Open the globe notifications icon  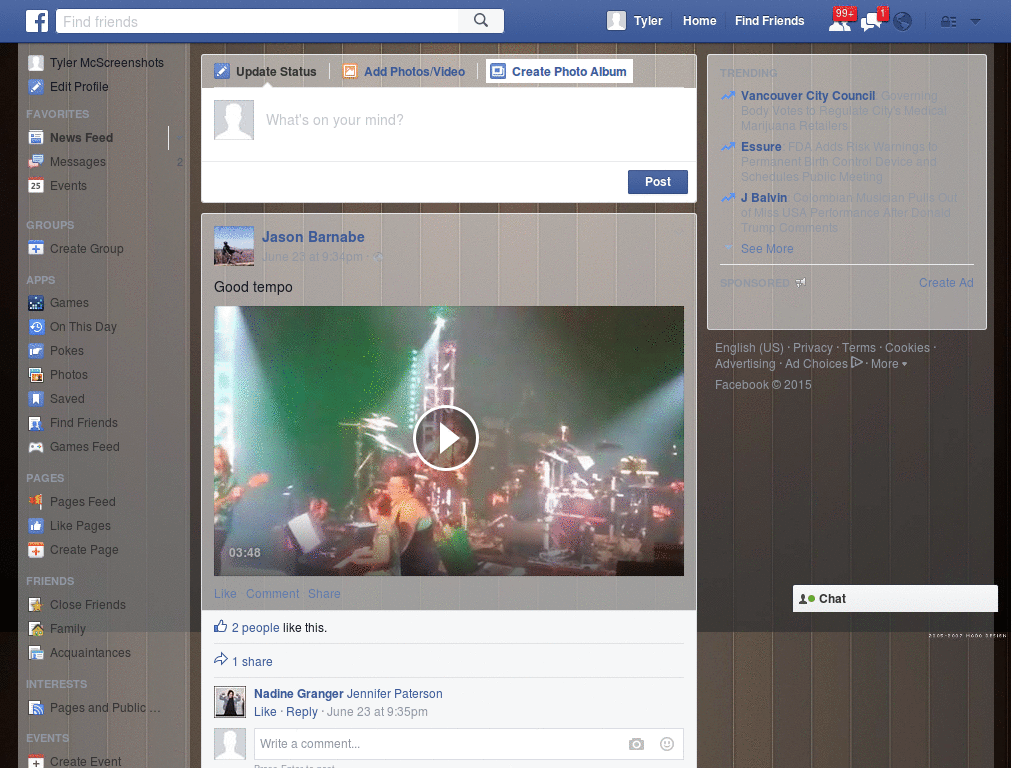(x=903, y=22)
